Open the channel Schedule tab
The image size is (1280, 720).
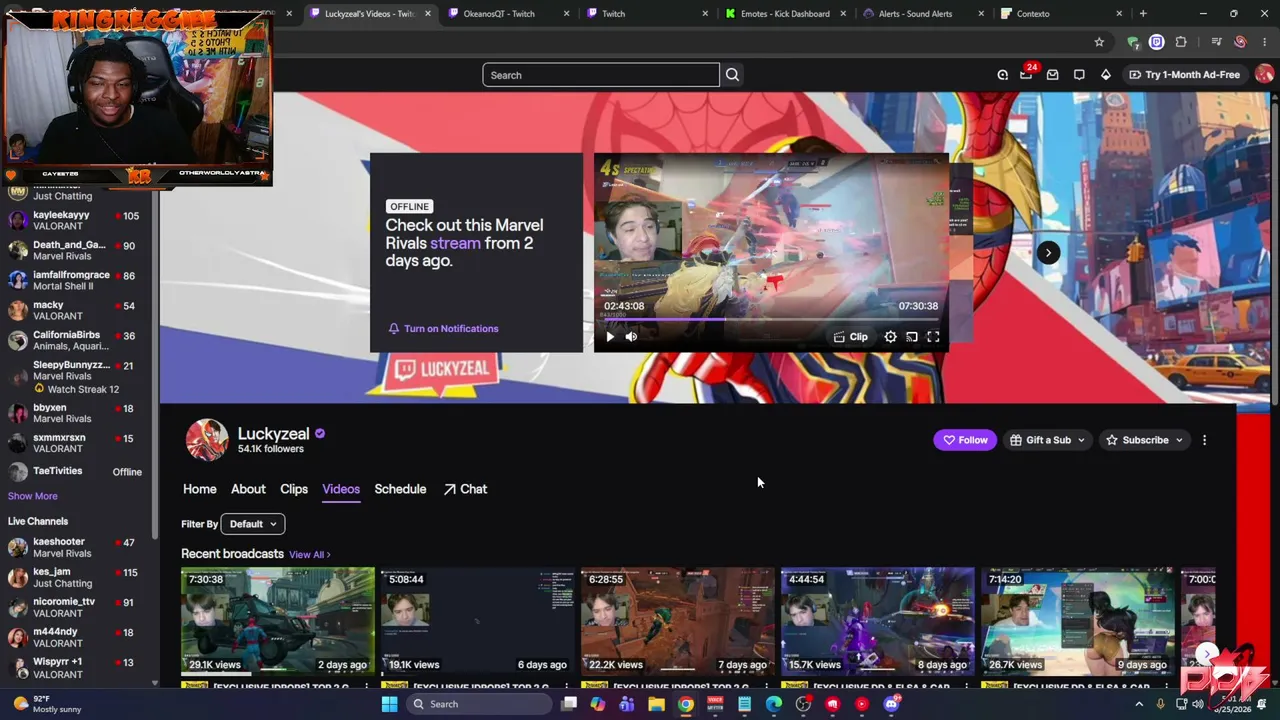coord(400,489)
